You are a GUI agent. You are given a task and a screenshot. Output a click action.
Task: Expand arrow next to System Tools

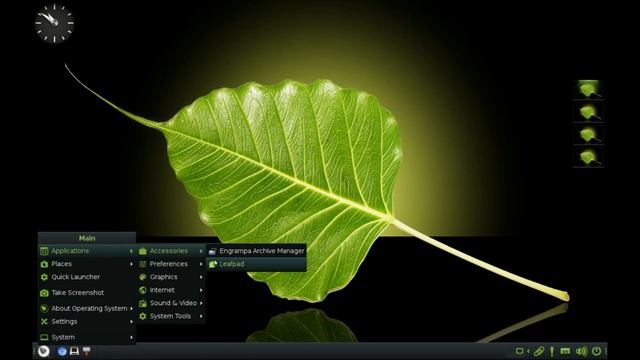tap(201, 316)
